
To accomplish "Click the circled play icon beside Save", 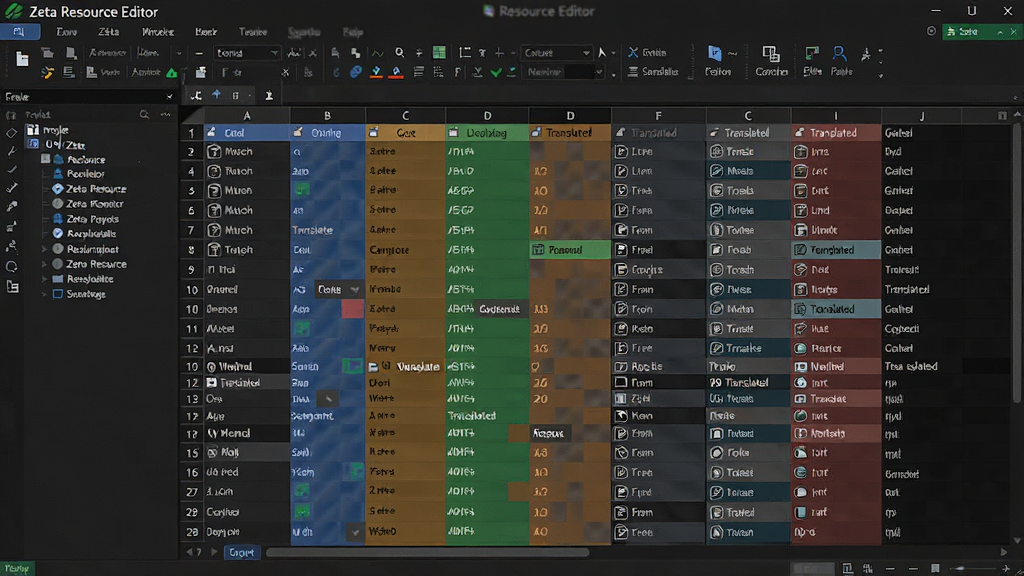I will 931,31.
